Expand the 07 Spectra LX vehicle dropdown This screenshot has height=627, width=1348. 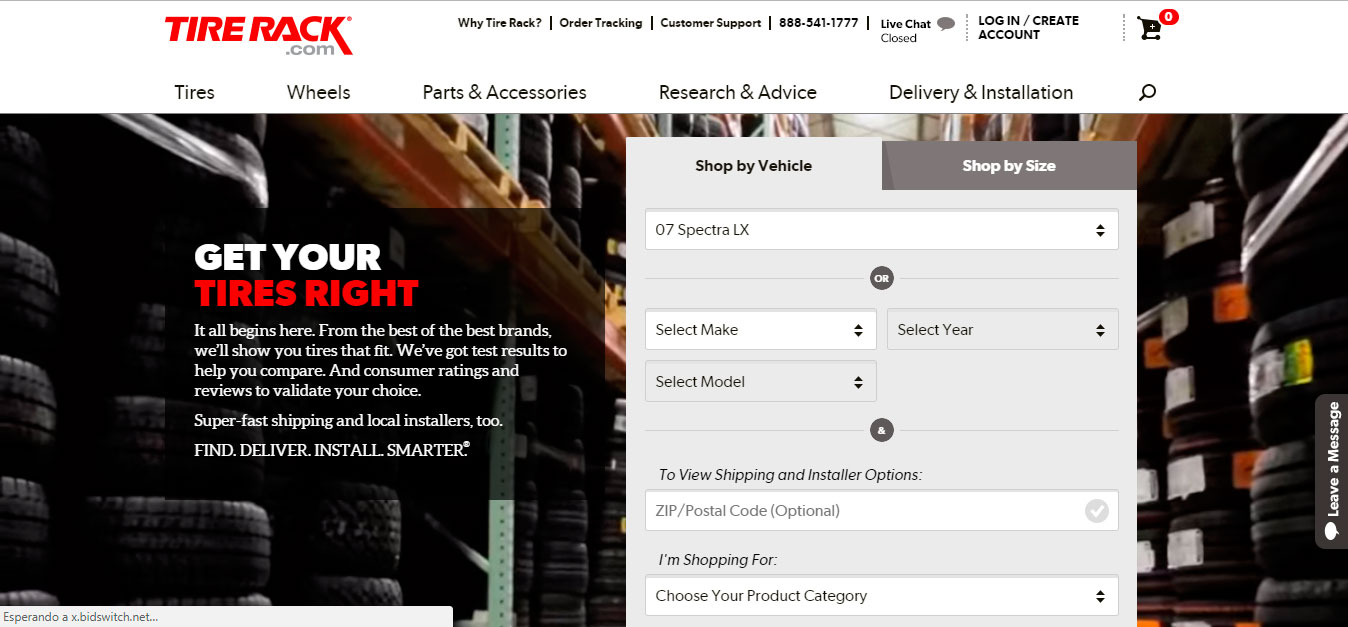pyautogui.click(x=881, y=230)
